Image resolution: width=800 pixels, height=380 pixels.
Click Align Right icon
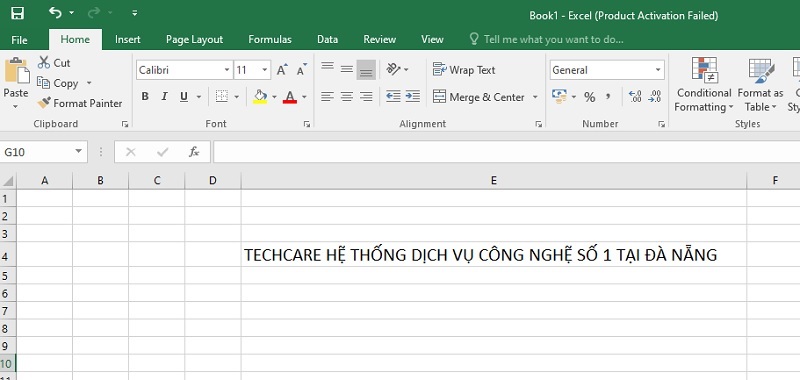(366, 96)
